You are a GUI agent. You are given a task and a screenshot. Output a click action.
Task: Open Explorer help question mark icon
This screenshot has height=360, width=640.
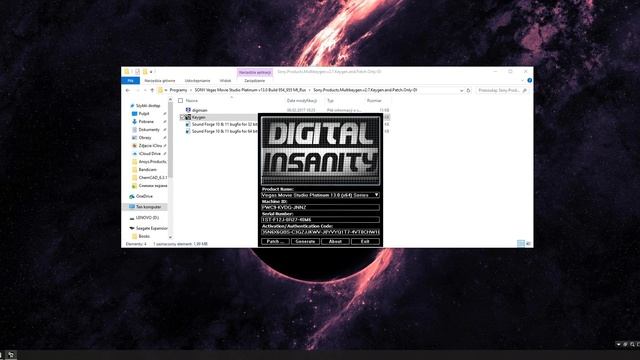(x=529, y=80)
